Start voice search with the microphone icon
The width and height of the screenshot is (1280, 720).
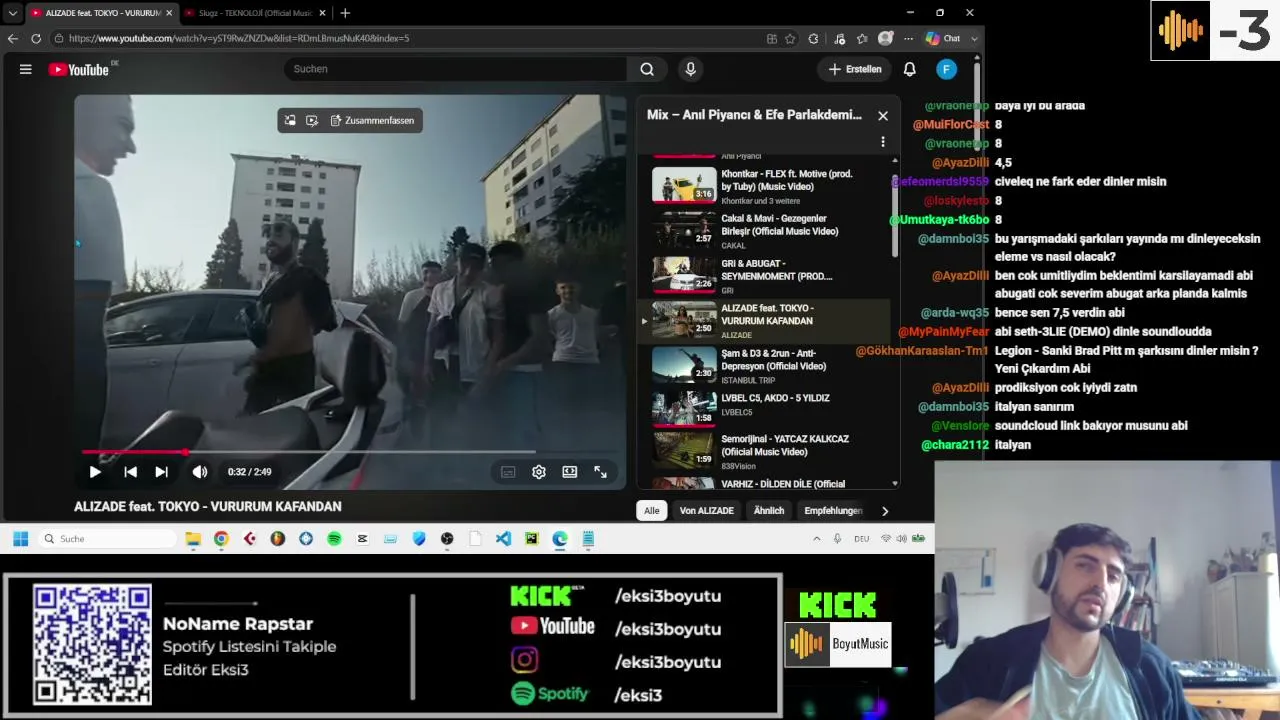(690, 69)
